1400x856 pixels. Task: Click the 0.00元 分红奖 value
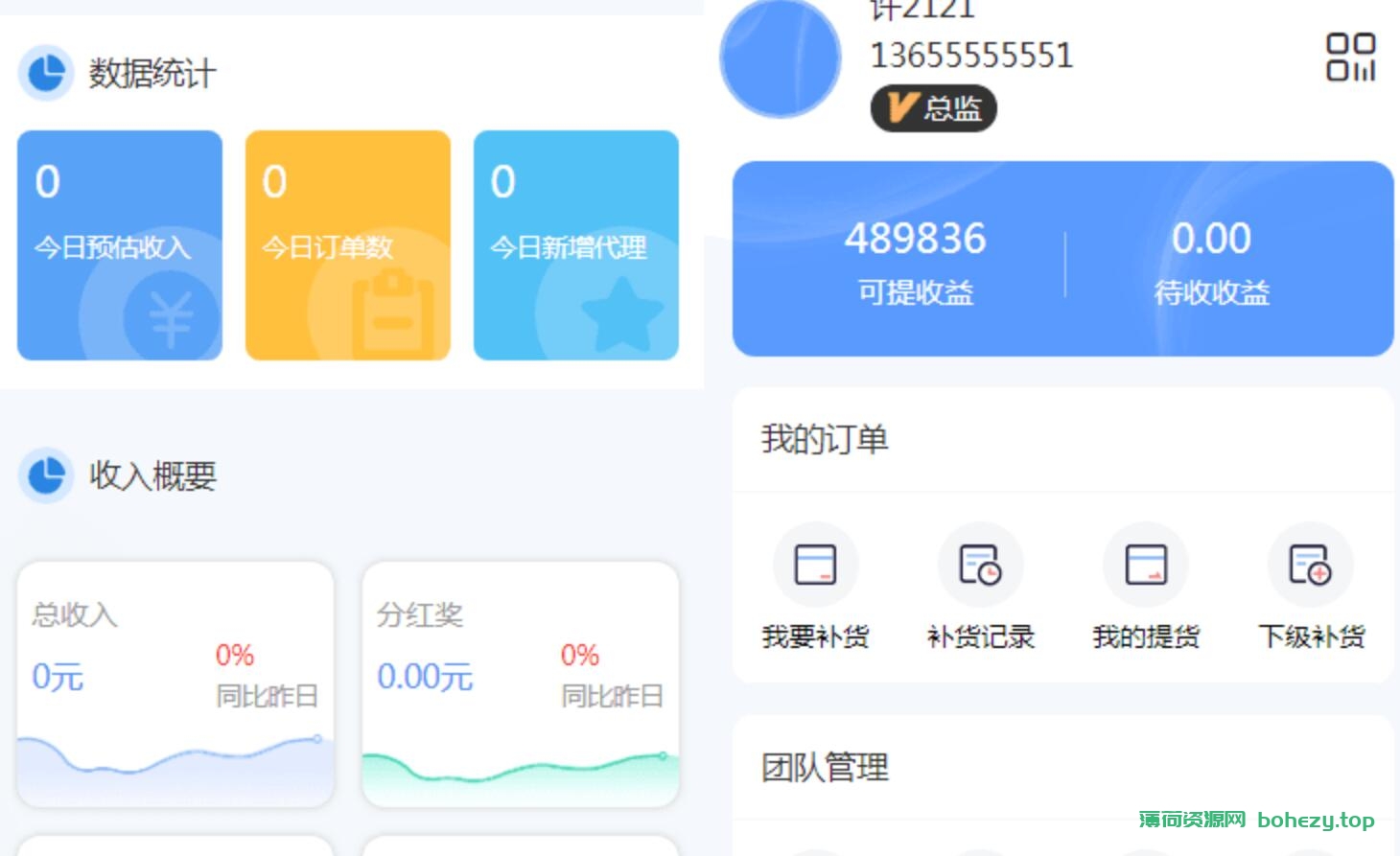pos(425,677)
